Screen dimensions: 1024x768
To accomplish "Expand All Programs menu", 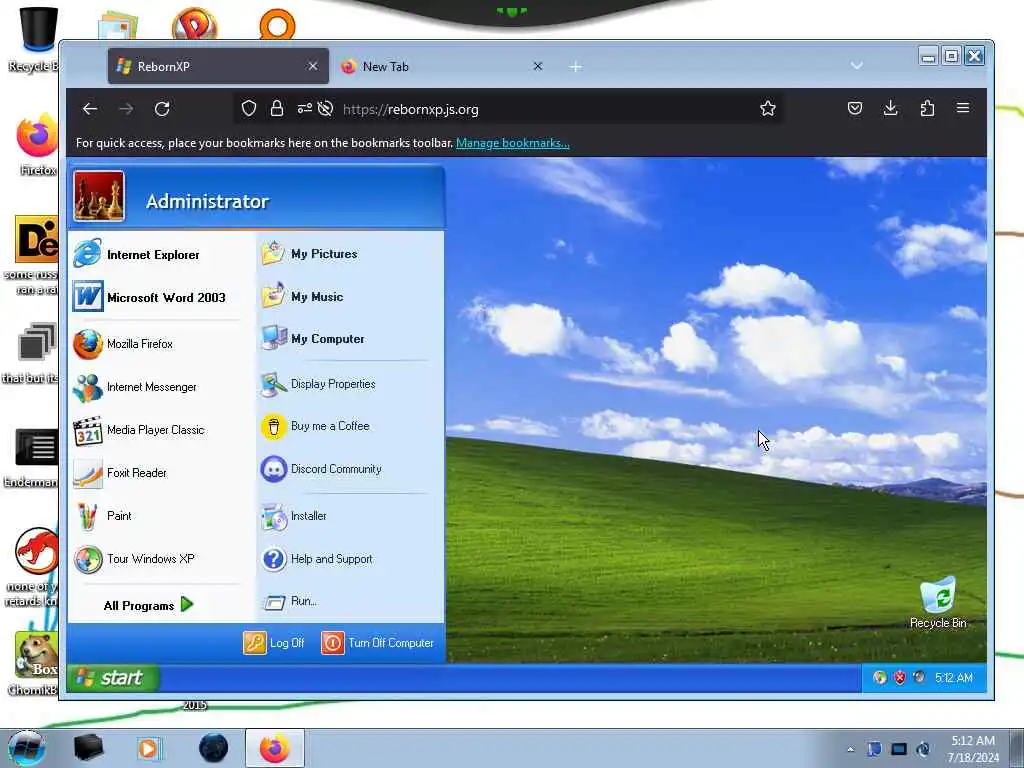I will (x=149, y=605).
